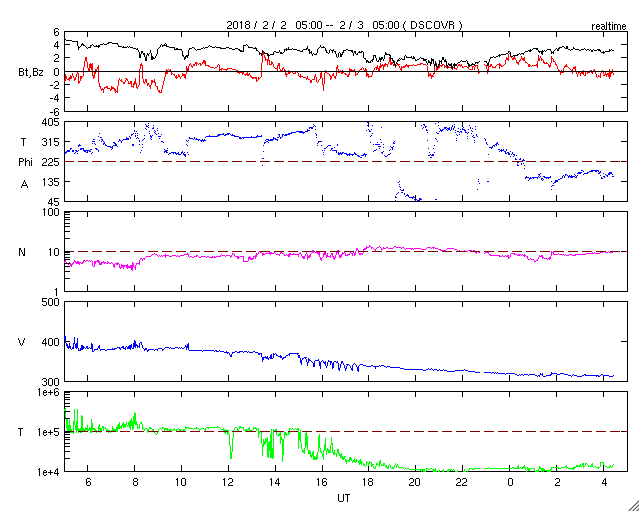The height and width of the screenshot is (512, 640).
Task: Click the 'A' axis label below Phi
Action: click(x=24, y=185)
